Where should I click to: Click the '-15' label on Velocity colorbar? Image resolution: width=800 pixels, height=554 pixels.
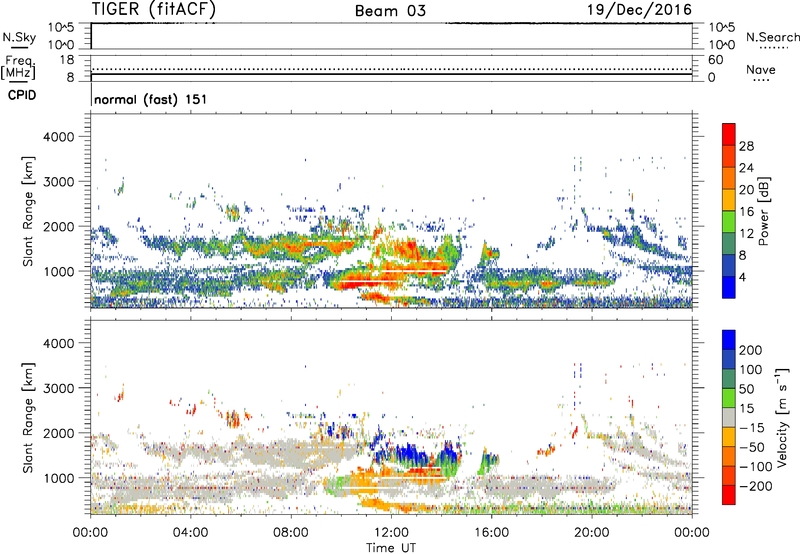point(752,428)
